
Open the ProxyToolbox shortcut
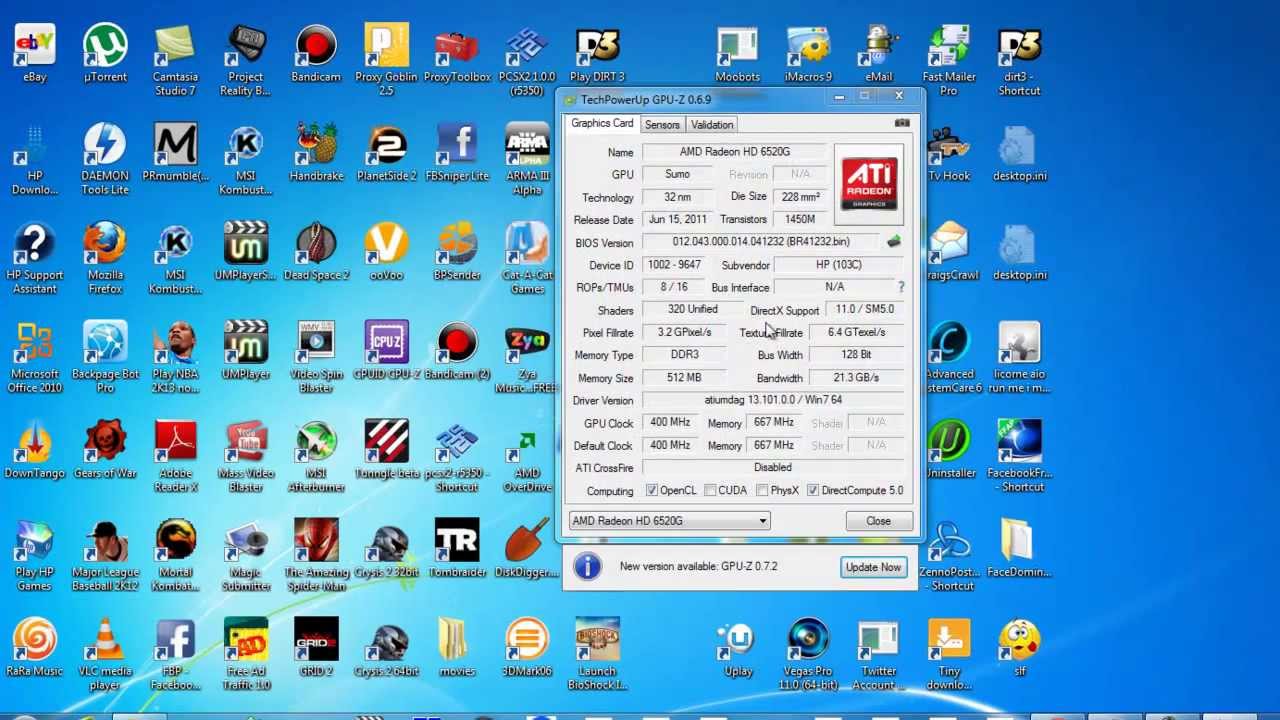click(x=457, y=52)
